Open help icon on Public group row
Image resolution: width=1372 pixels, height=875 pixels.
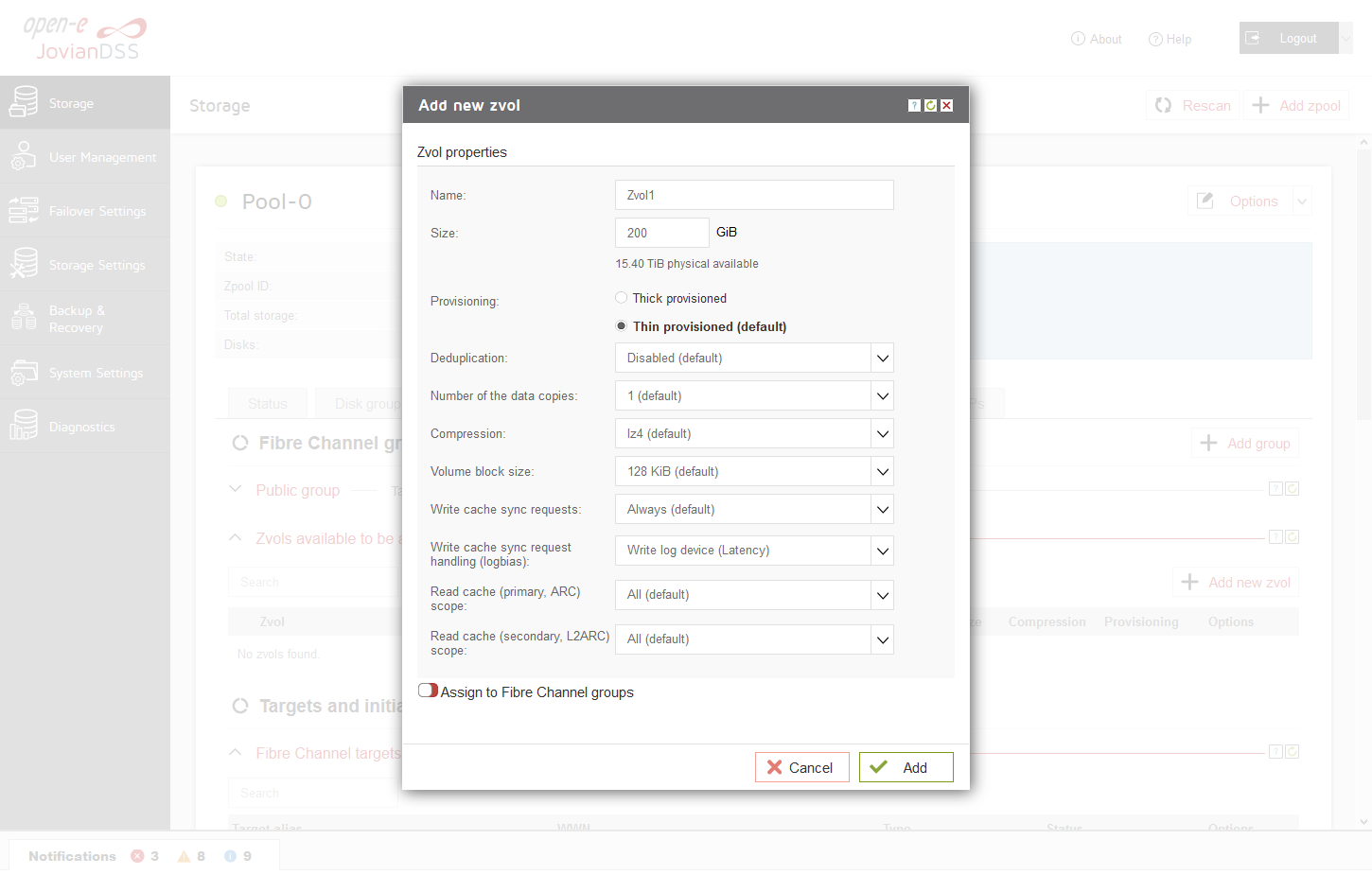point(1275,489)
